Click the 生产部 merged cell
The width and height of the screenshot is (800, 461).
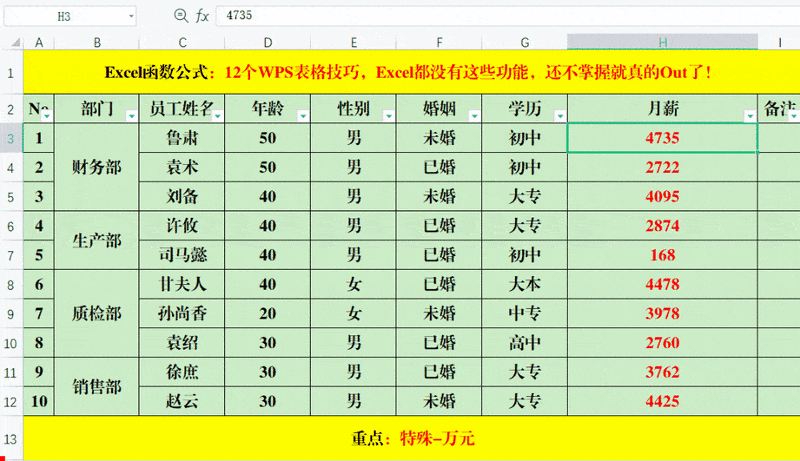click(96, 240)
